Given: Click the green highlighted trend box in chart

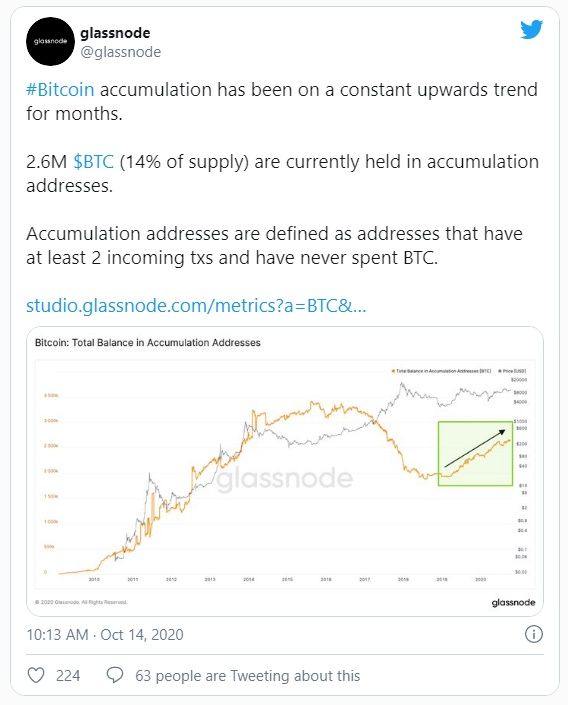Looking at the screenshot, I should click(x=475, y=453).
